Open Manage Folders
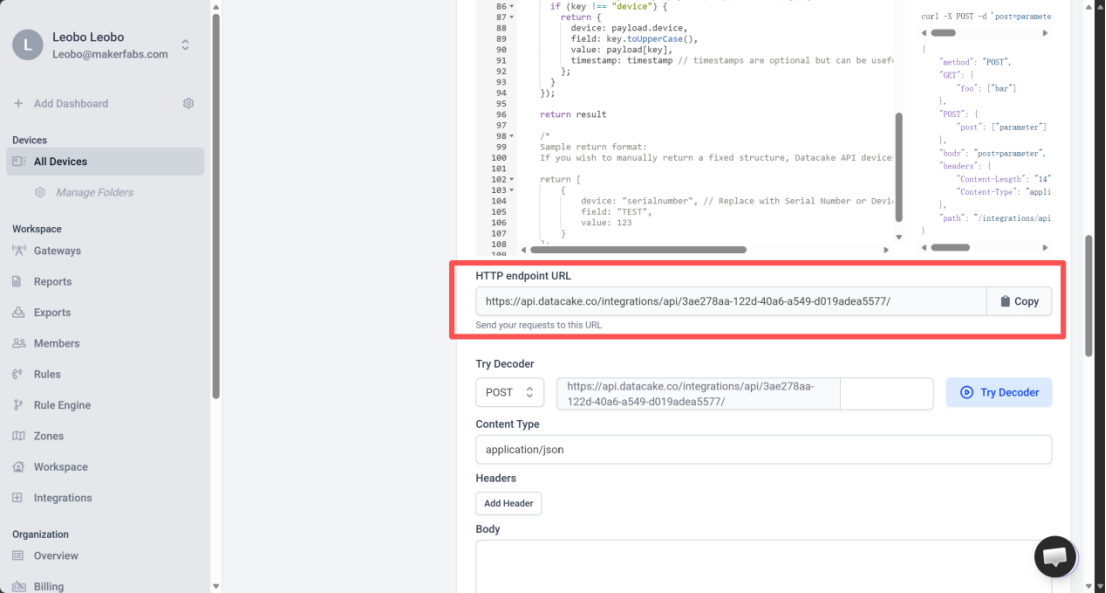Viewport: 1106px width, 593px height. (x=95, y=192)
